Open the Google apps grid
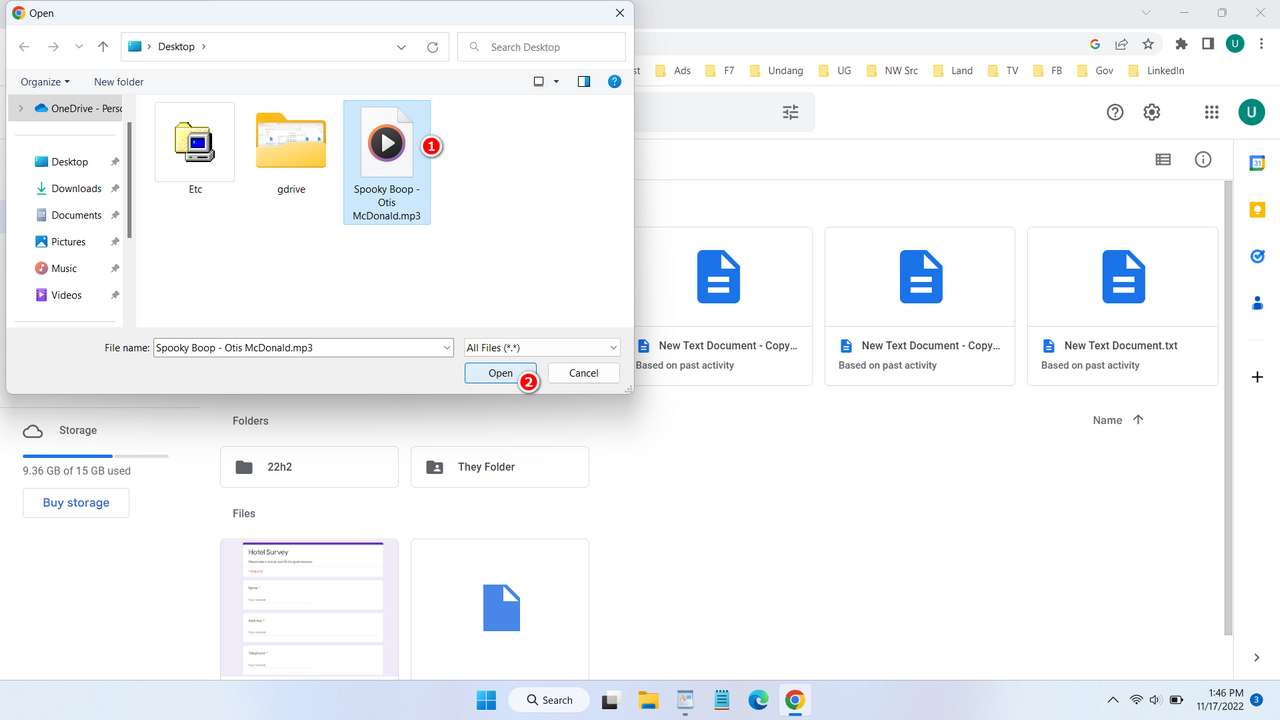Viewport: 1280px width, 720px height. tap(1211, 112)
